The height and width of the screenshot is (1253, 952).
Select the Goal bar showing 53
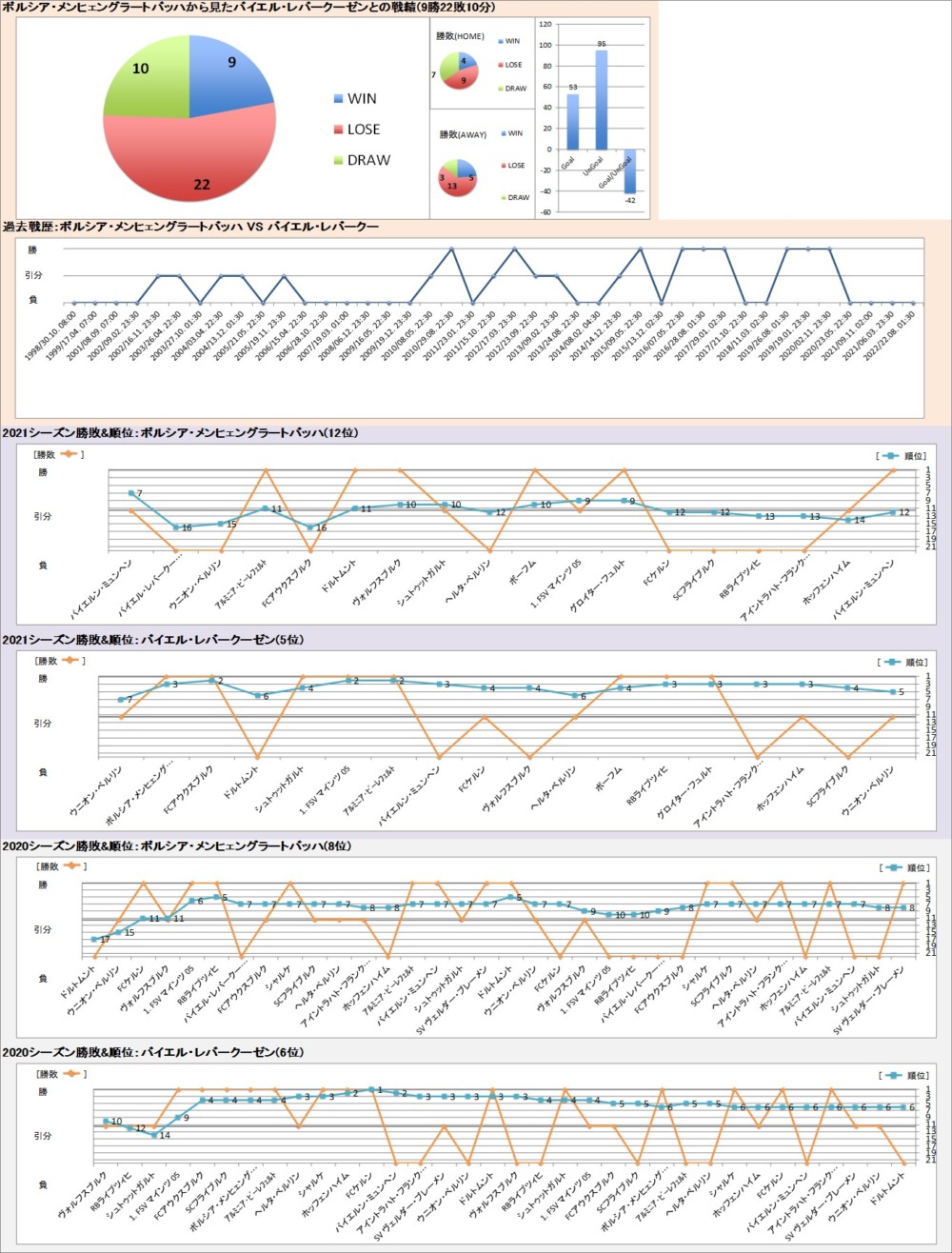pos(573,121)
